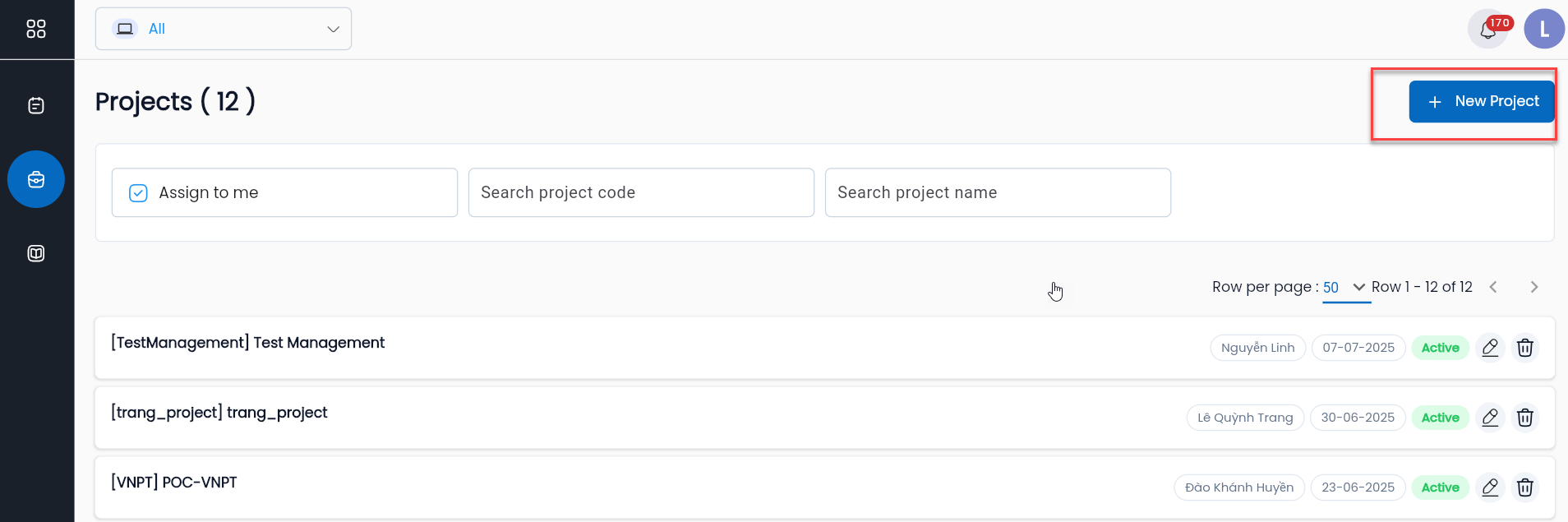The height and width of the screenshot is (522, 1568).
Task: Toggle the Assign to me checkbox
Action: click(138, 192)
